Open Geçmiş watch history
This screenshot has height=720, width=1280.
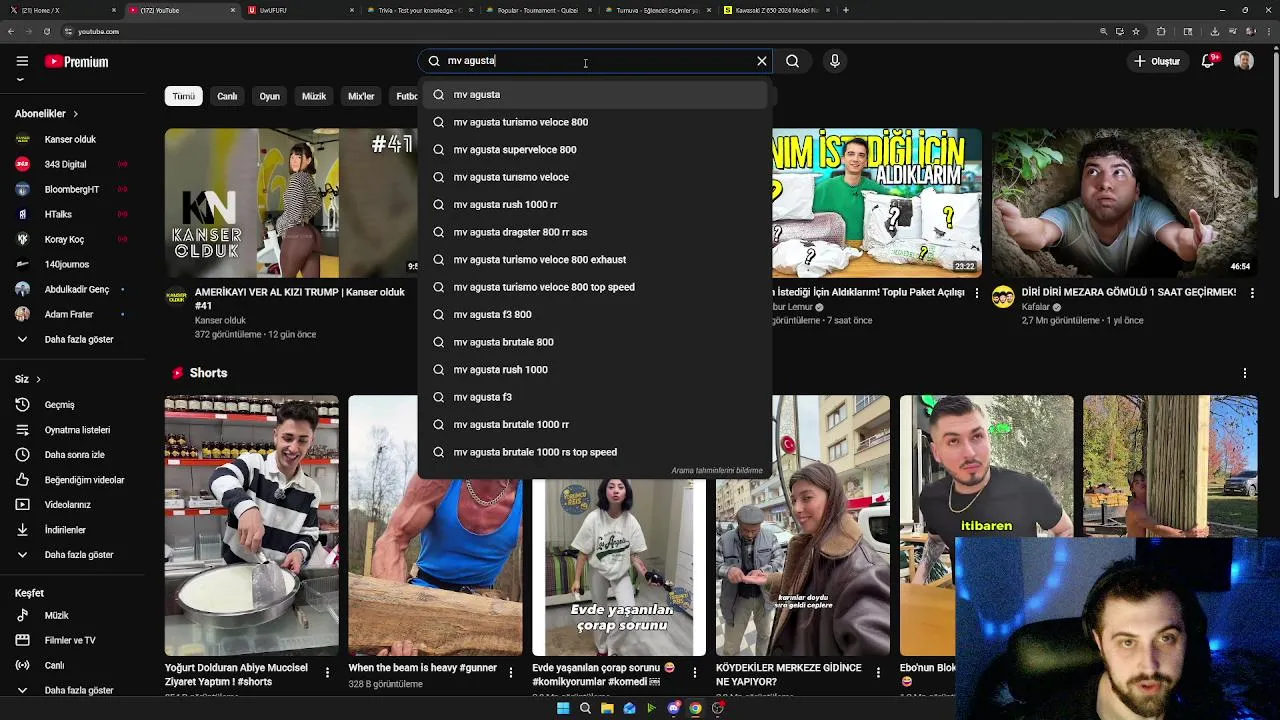coord(70,405)
